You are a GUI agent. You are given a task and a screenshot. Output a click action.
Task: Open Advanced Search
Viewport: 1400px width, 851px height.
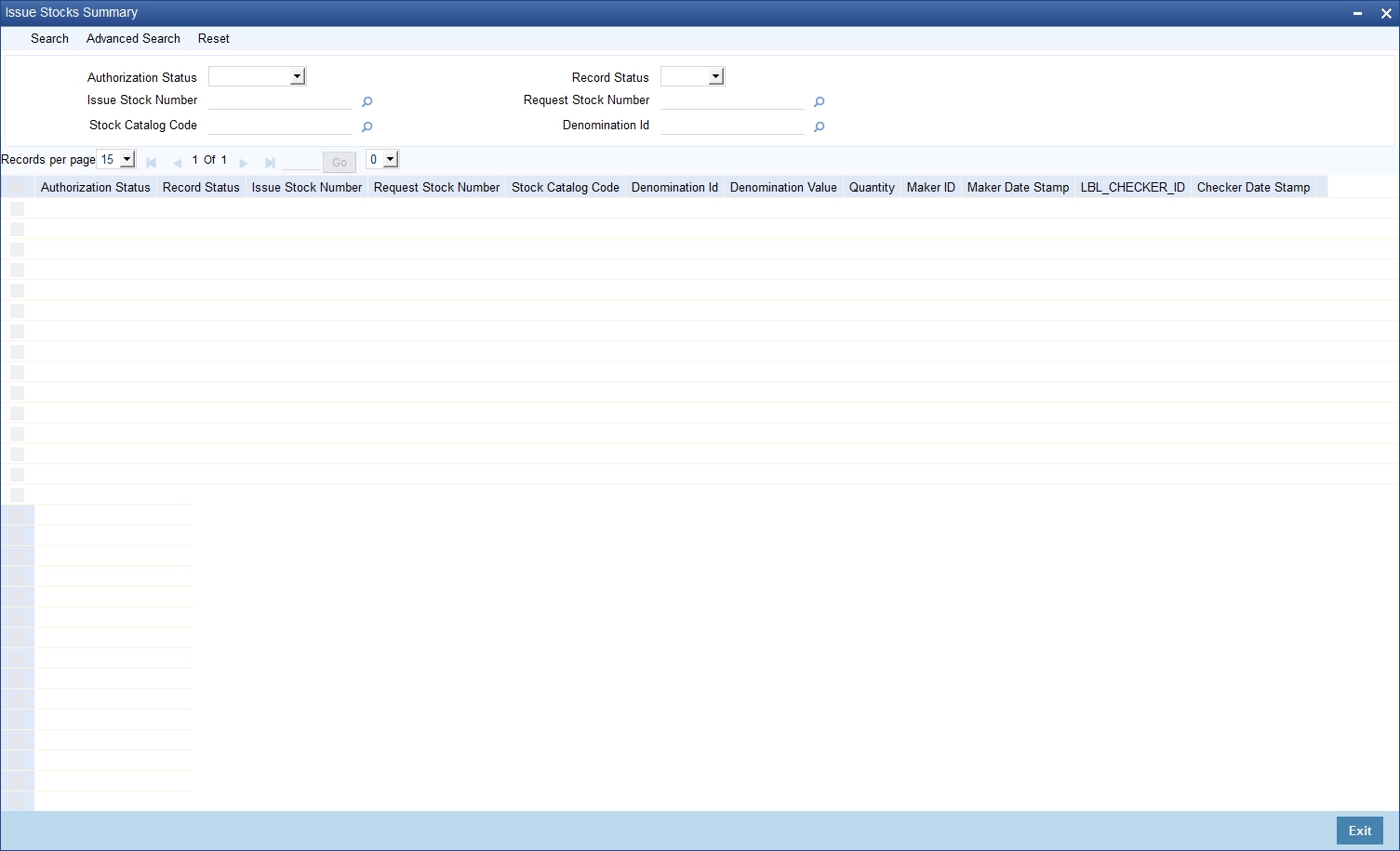pos(133,38)
